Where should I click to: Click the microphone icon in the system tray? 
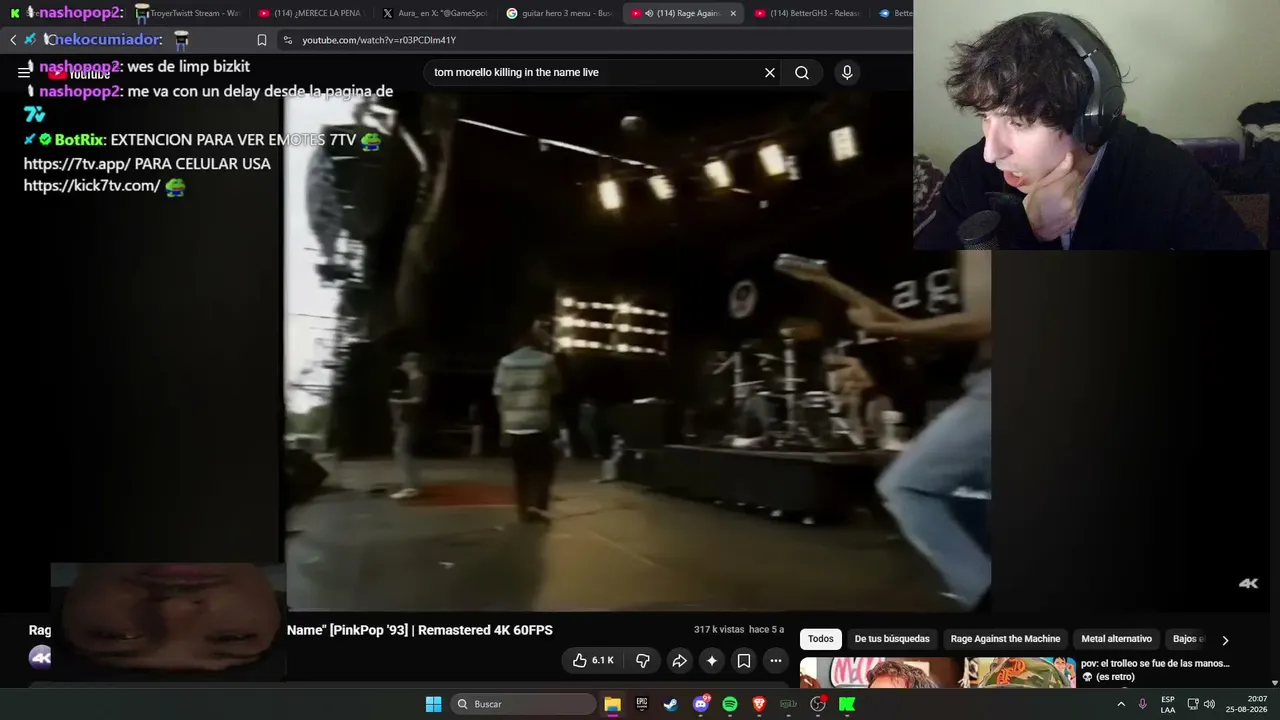coord(1142,704)
